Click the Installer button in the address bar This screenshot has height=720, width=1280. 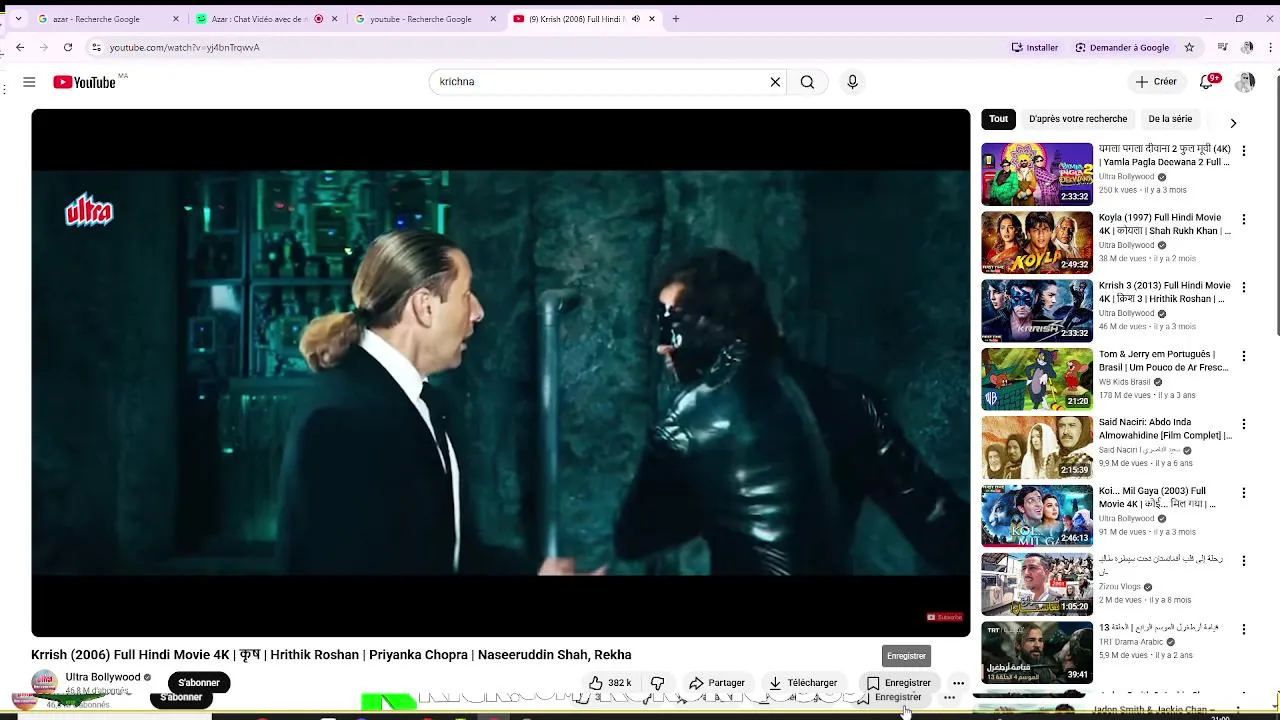click(1035, 47)
